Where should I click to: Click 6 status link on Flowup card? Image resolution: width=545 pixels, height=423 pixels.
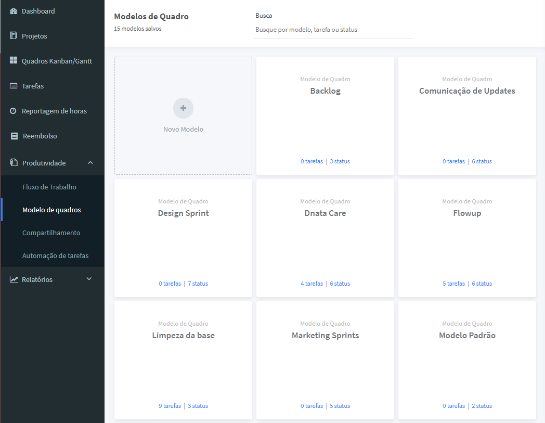click(482, 284)
